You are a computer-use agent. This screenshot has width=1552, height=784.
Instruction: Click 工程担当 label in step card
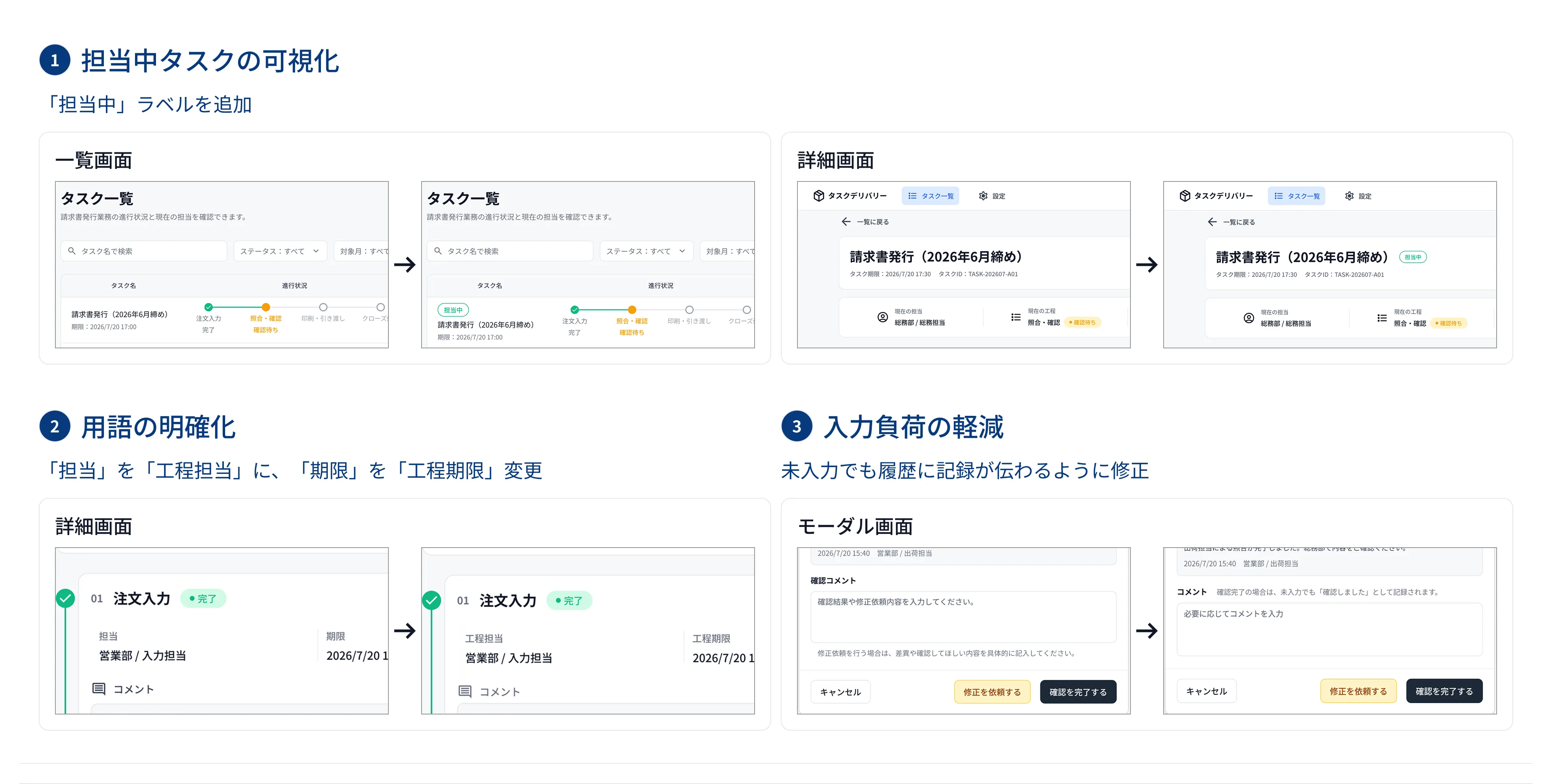coord(484,638)
